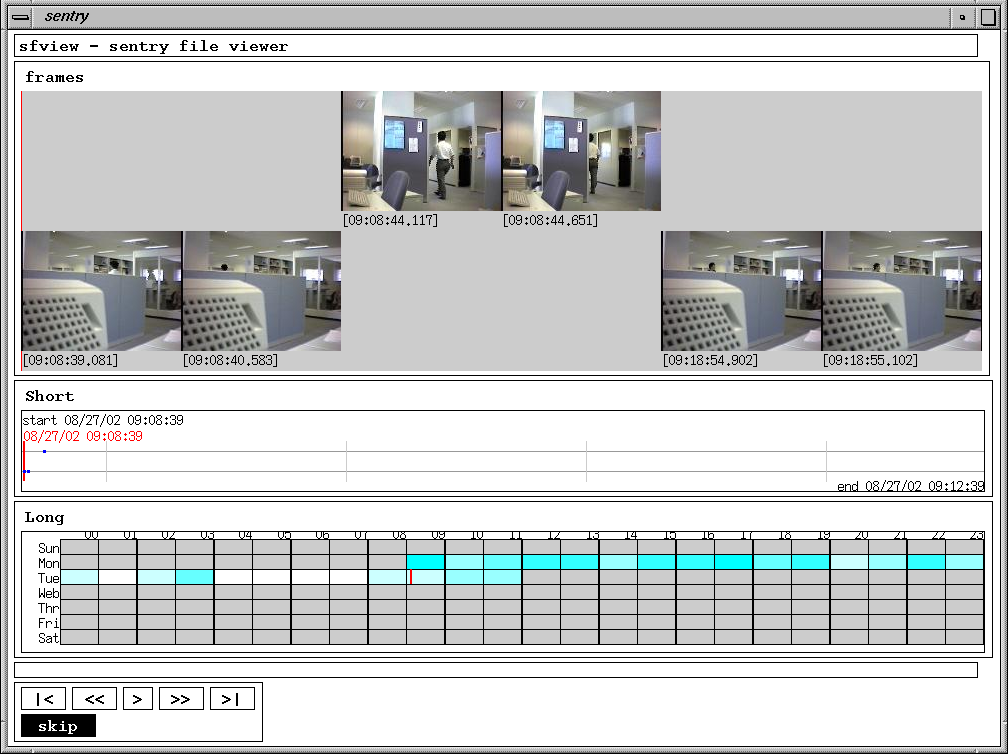Toggle the skip button
The image size is (1008, 754).
click(x=58, y=726)
